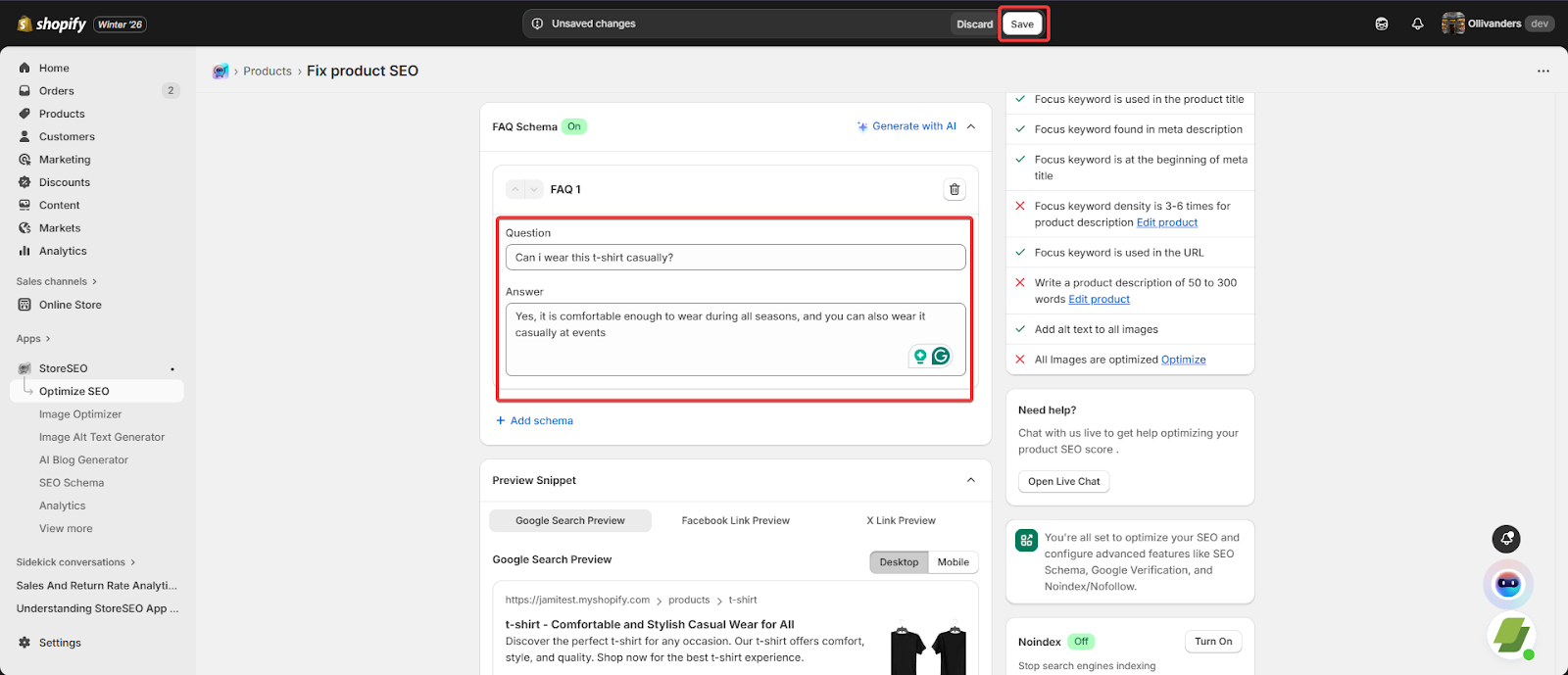Click Optimize link for images
Image resolution: width=1568 pixels, height=675 pixels.
tap(1184, 360)
